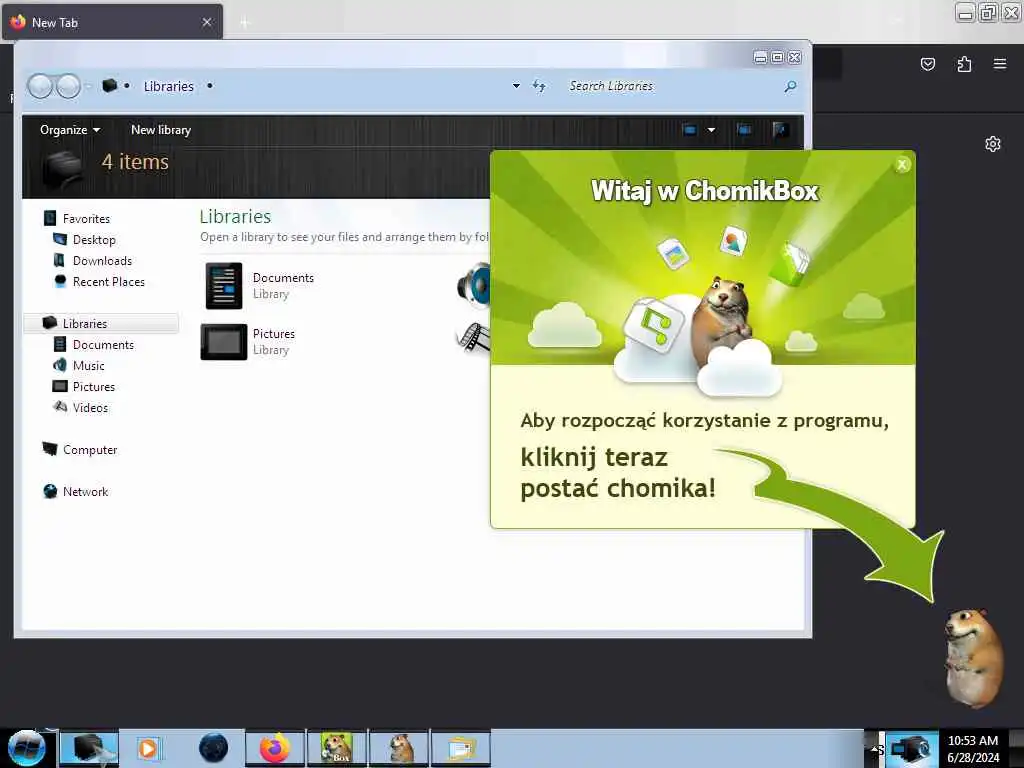Open the Videos library film icon
This screenshot has height=768, width=1024.
coord(473,337)
